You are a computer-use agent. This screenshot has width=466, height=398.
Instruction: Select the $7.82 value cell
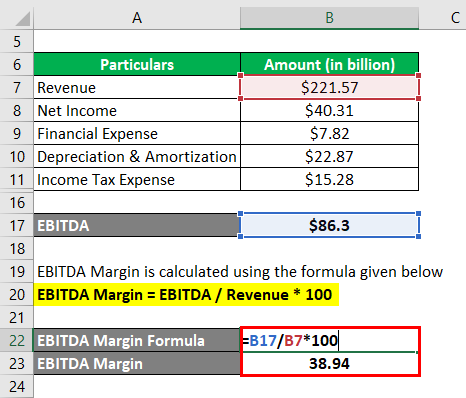point(329,133)
